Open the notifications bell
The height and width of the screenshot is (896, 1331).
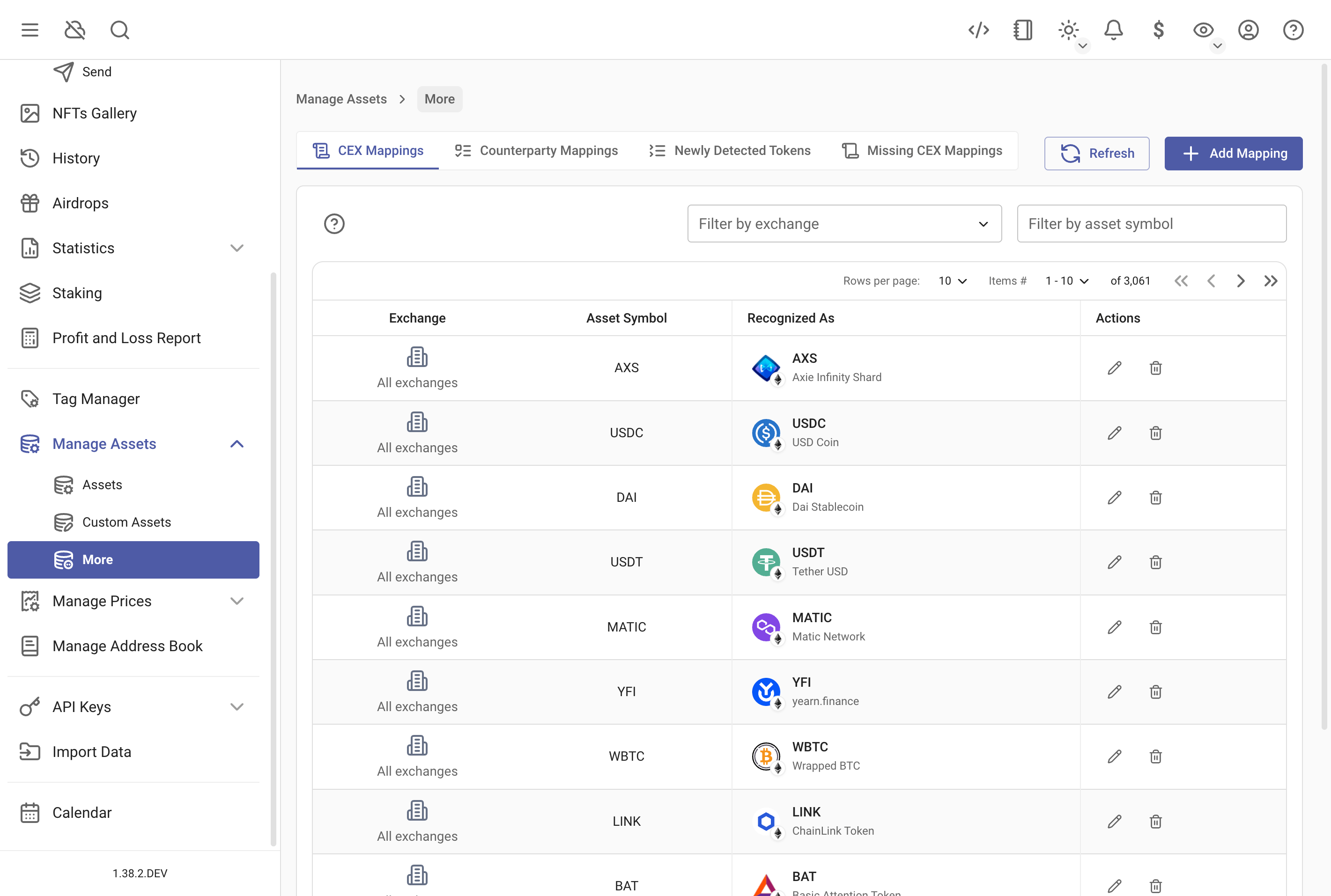1113,29
